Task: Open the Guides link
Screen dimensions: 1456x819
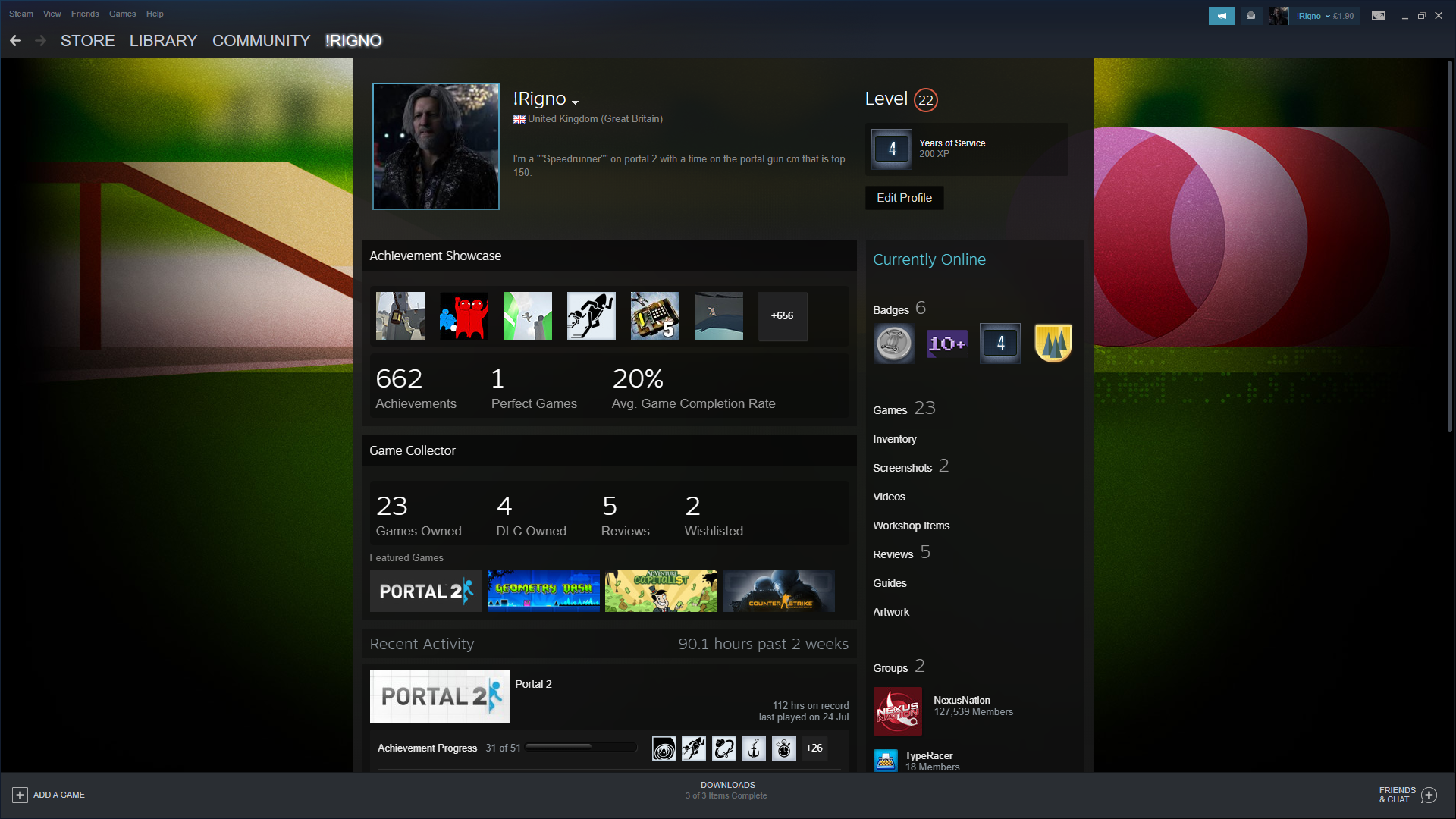Action: [x=890, y=583]
